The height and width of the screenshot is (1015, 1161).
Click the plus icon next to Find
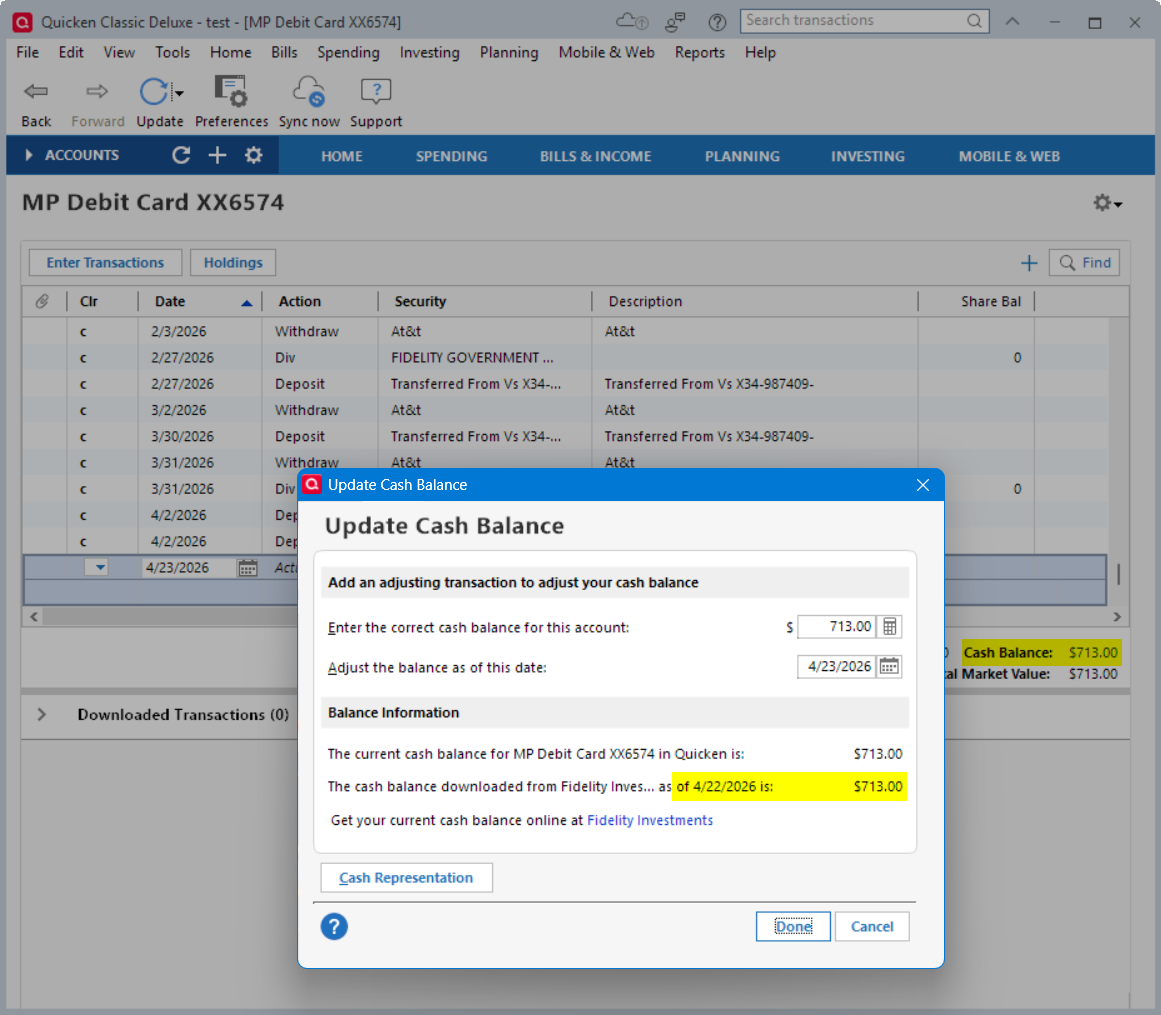coord(1028,263)
